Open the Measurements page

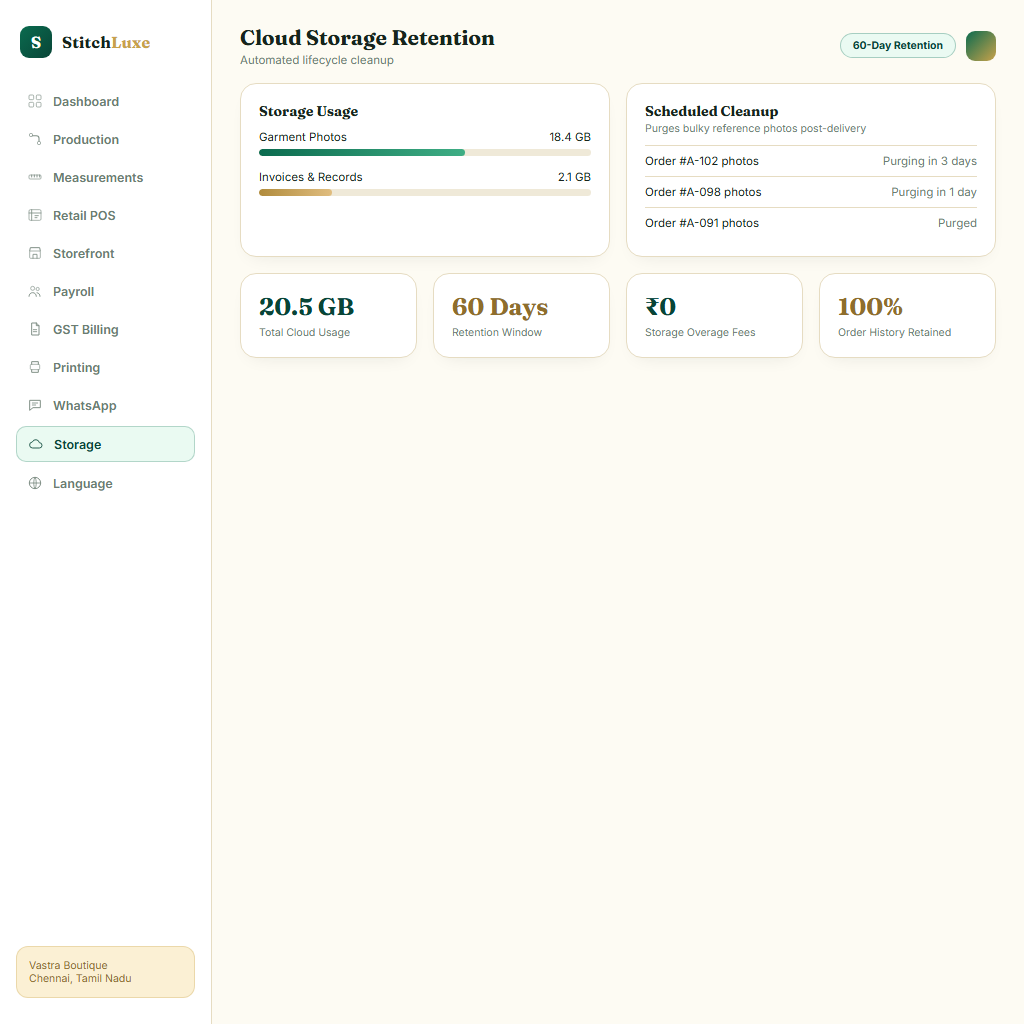[105, 177]
